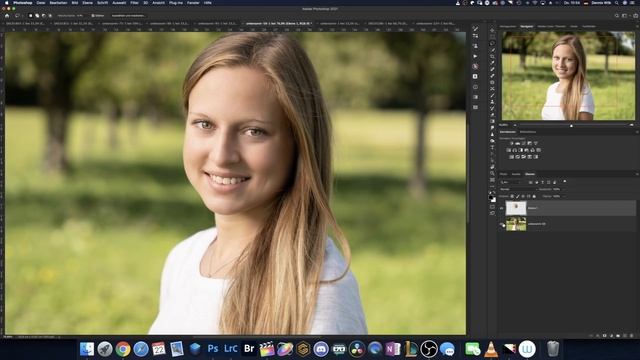The image size is (640, 360).
Task: Add a Curves adjustment layer
Action: pyautogui.click(x=524, y=143)
